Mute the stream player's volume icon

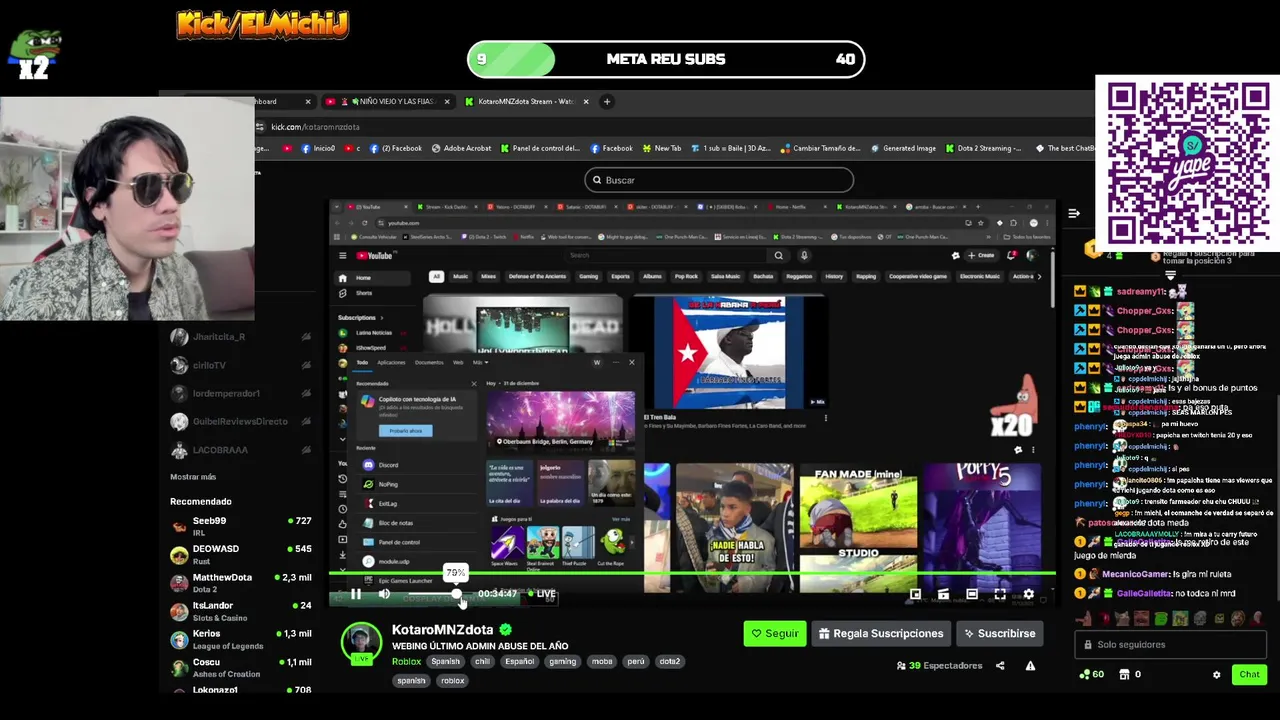tap(384, 594)
